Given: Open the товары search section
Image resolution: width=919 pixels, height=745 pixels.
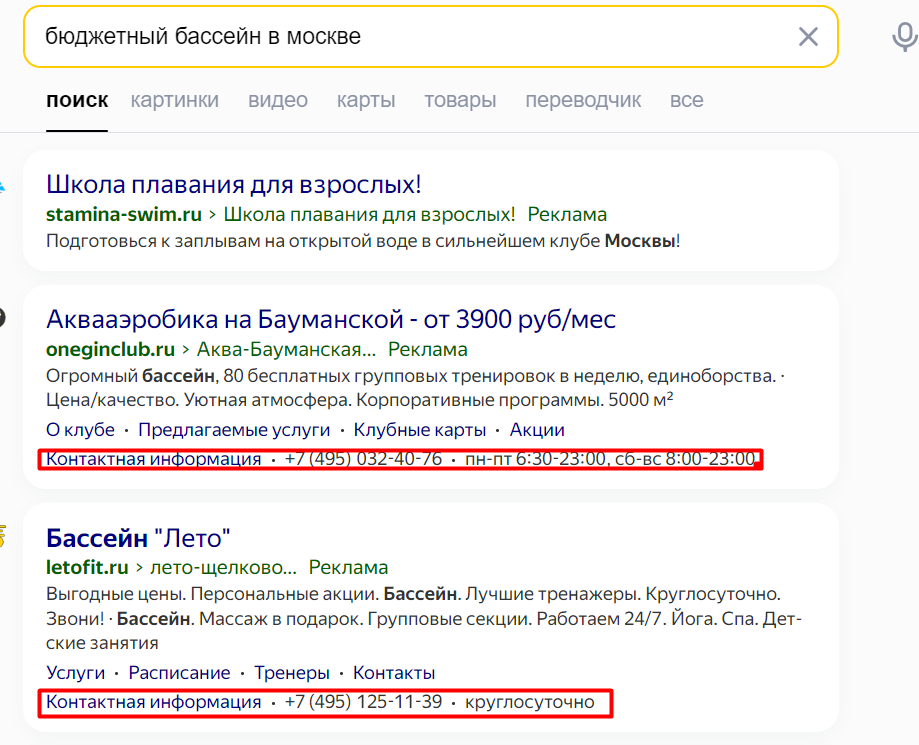Looking at the screenshot, I should (x=459, y=100).
